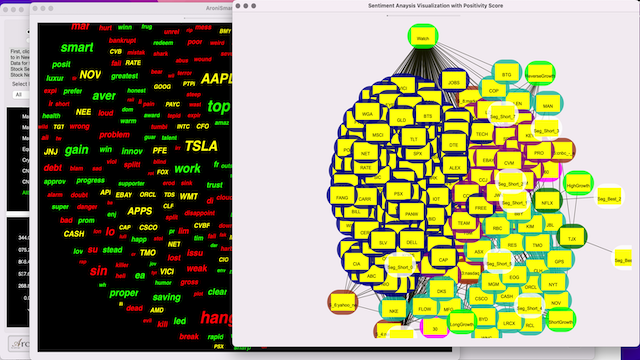Select the green word 'saving'
The height and width of the screenshot is (360, 640).
(x=167, y=298)
